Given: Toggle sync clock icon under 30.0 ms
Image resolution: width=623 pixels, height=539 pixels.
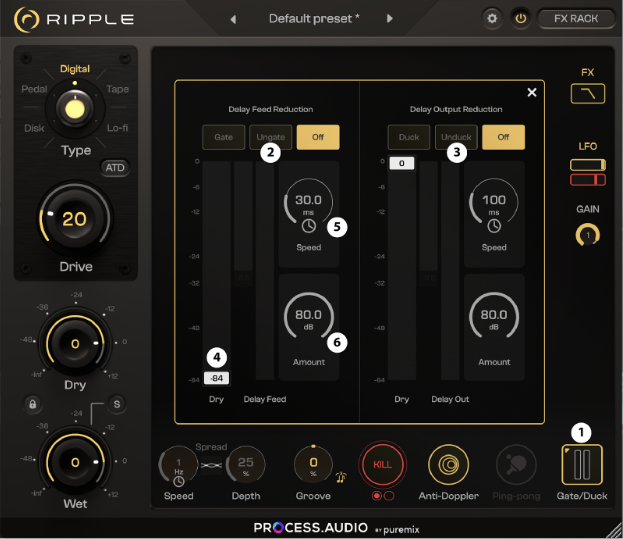Looking at the screenshot, I should pyautogui.click(x=309, y=226).
